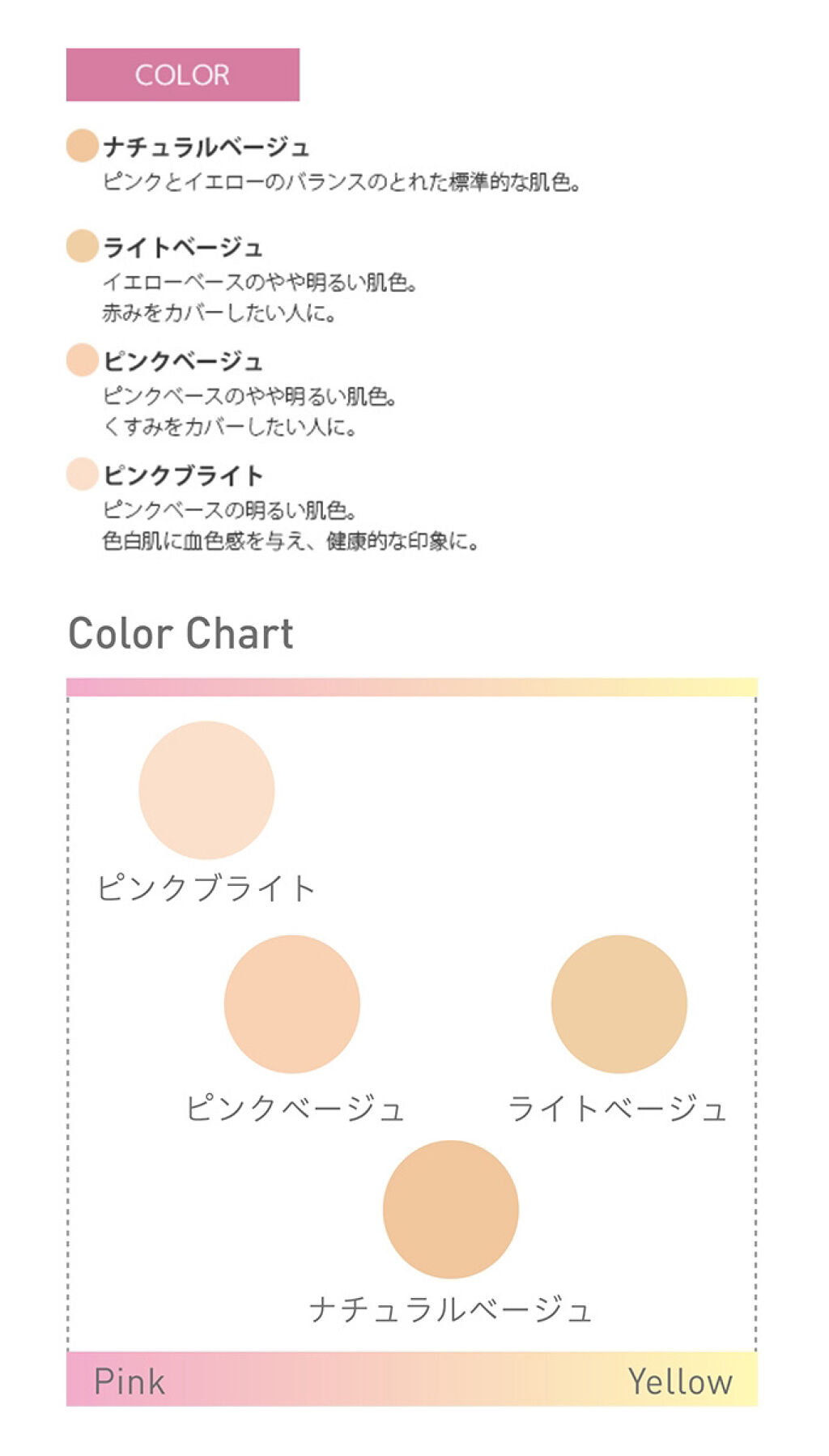This screenshot has width=829, height=1456.
Task: Click ピンクブライト label under the chart circle
Action: coord(206,888)
